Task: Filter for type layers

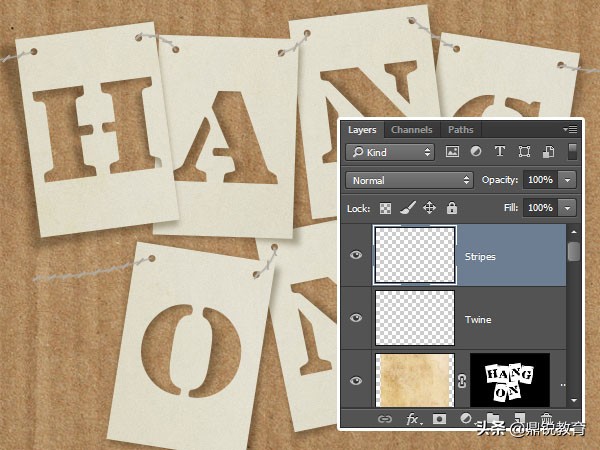Action: coord(500,152)
